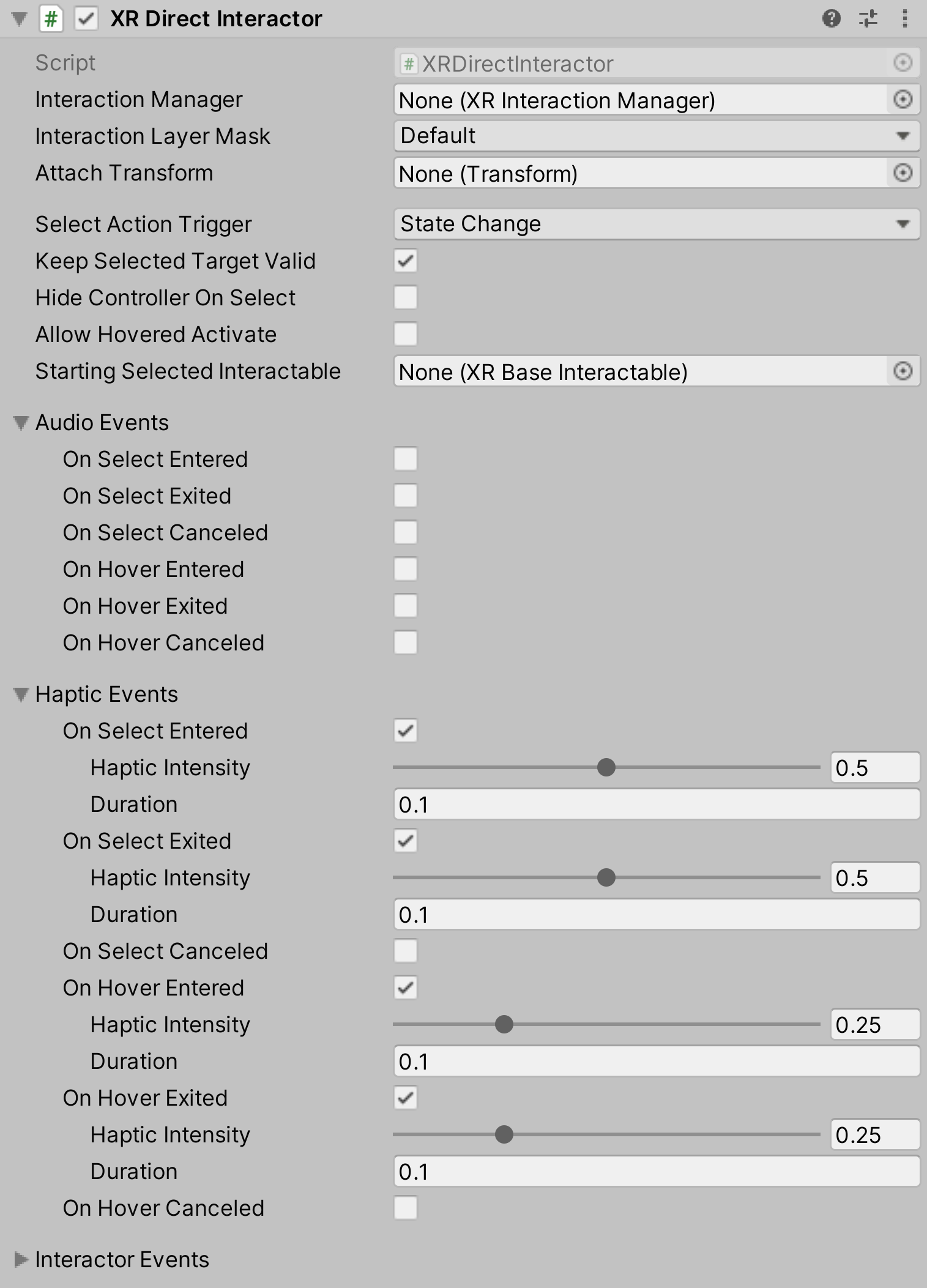927x1288 pixels.
Task: Open the component's three-dot options menu
Action: click(906, 19)
